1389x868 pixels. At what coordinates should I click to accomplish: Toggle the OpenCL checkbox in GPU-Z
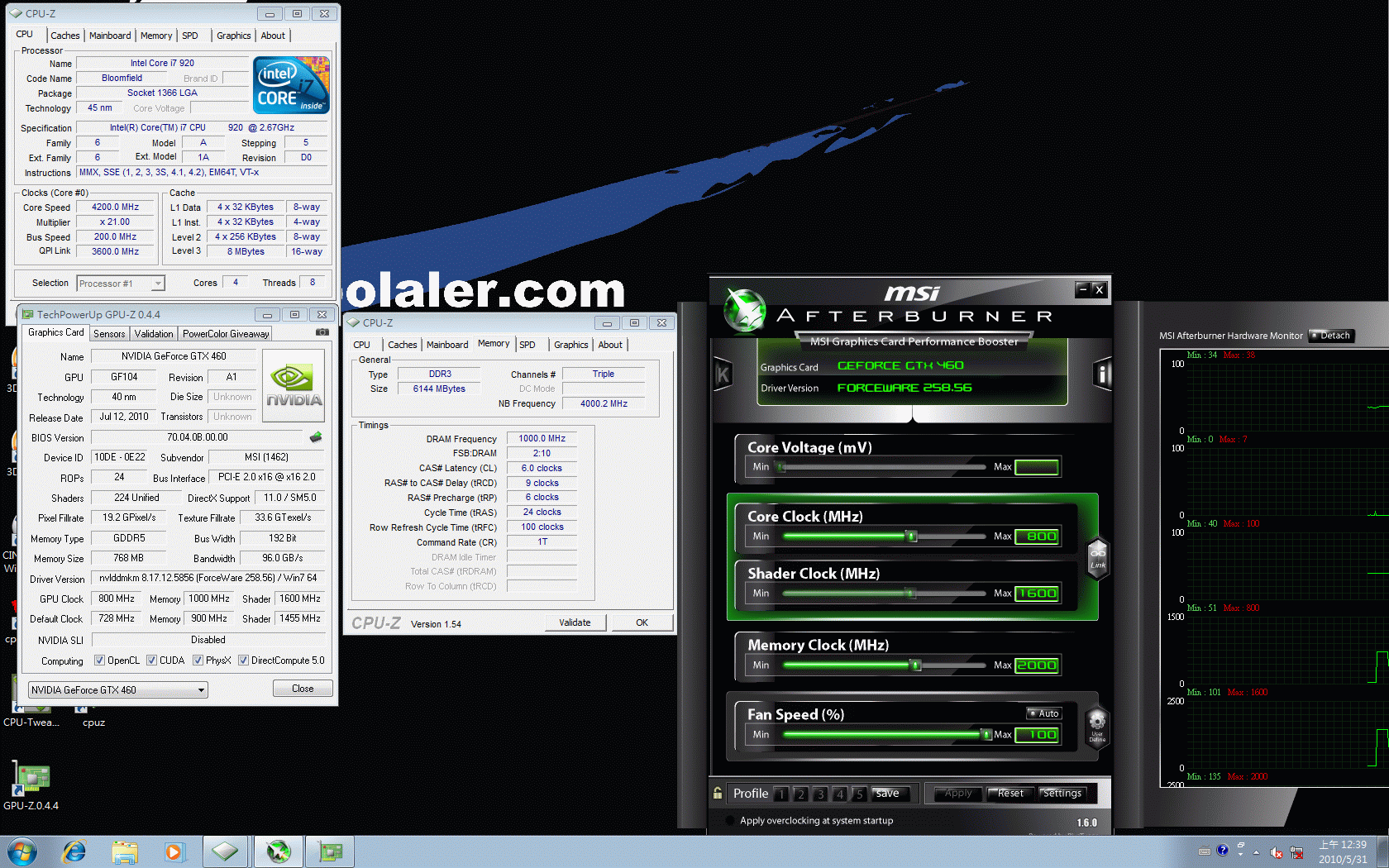(99, 660)
